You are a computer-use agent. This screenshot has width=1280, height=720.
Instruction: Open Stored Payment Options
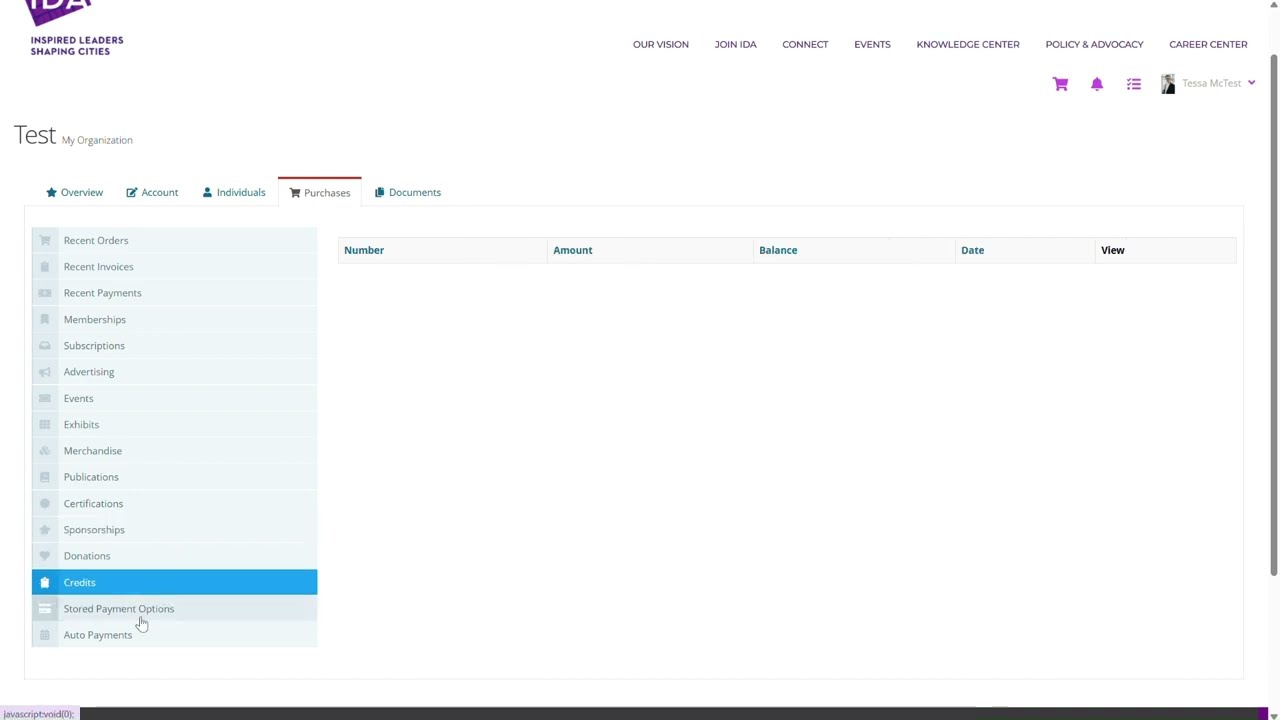pos(174,609)
